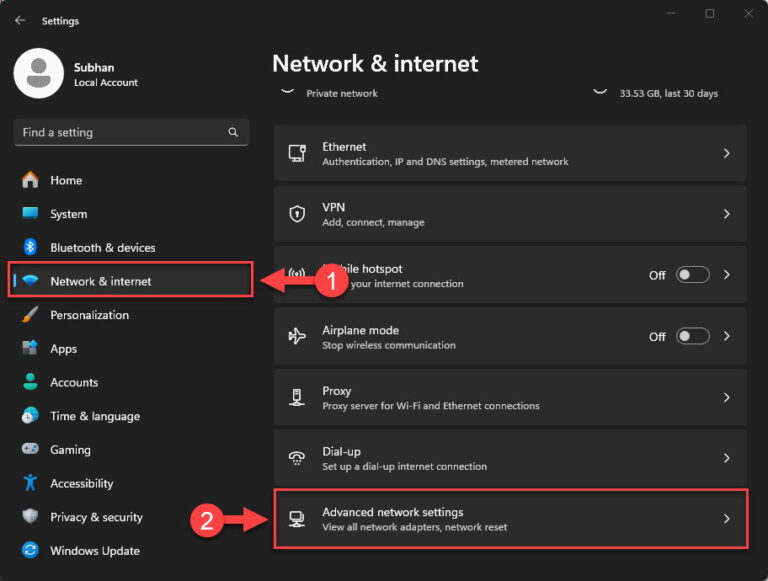Click the search magnifier icon
The width and height of the screenshot is (768, 581).
pos(233,132)
